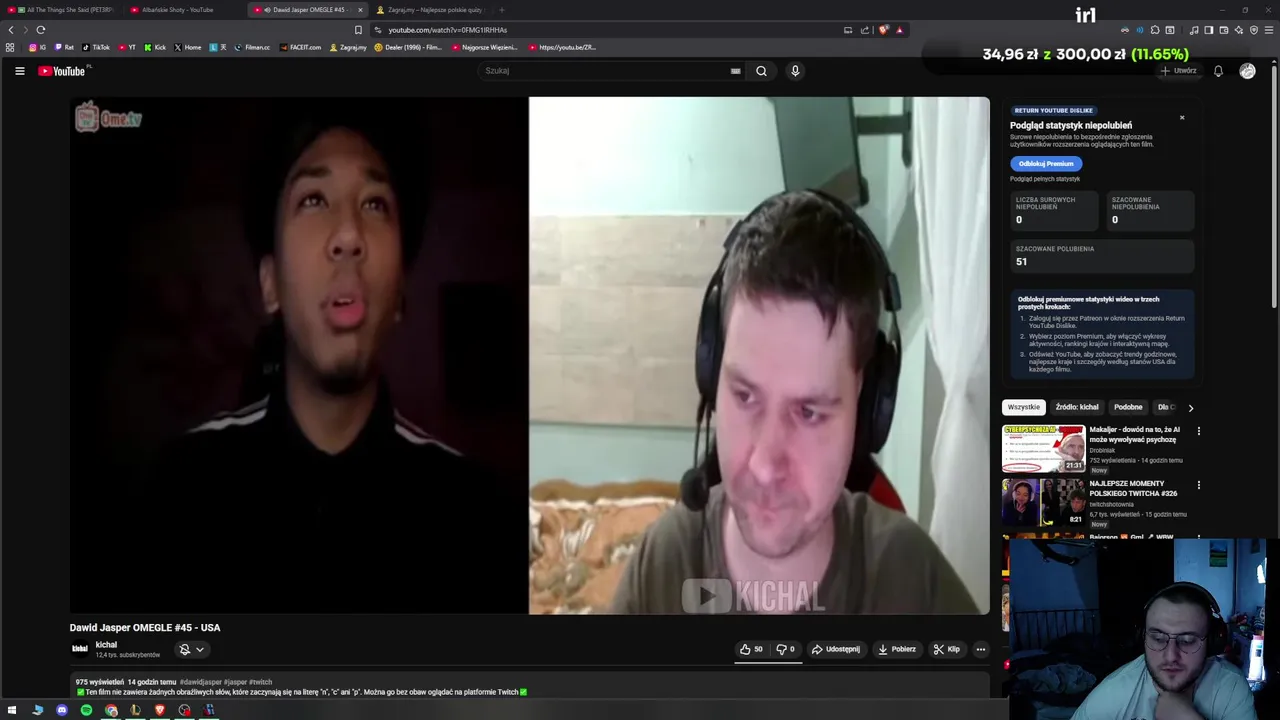The height and width of the screenshot is (720, 1280).
Task: Open kichal channel name link
Action: [x=106, y=645]
